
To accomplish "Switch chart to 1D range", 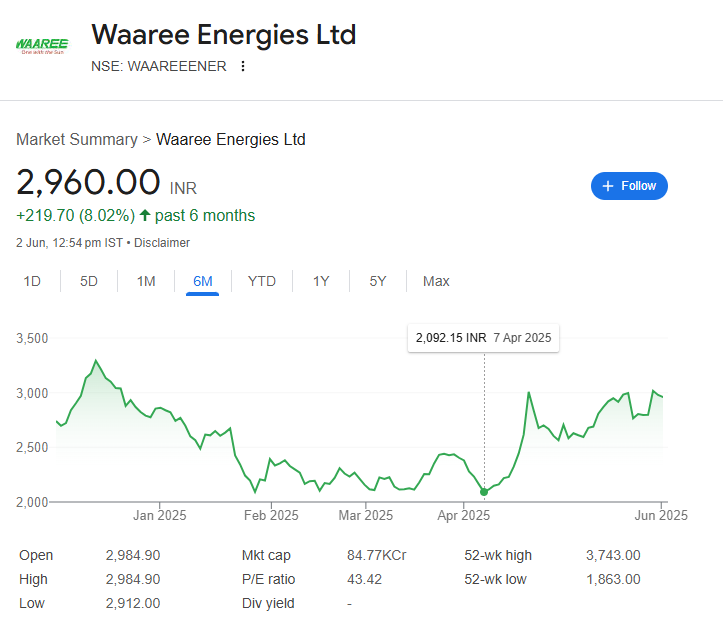I will (x=32, y=281).
